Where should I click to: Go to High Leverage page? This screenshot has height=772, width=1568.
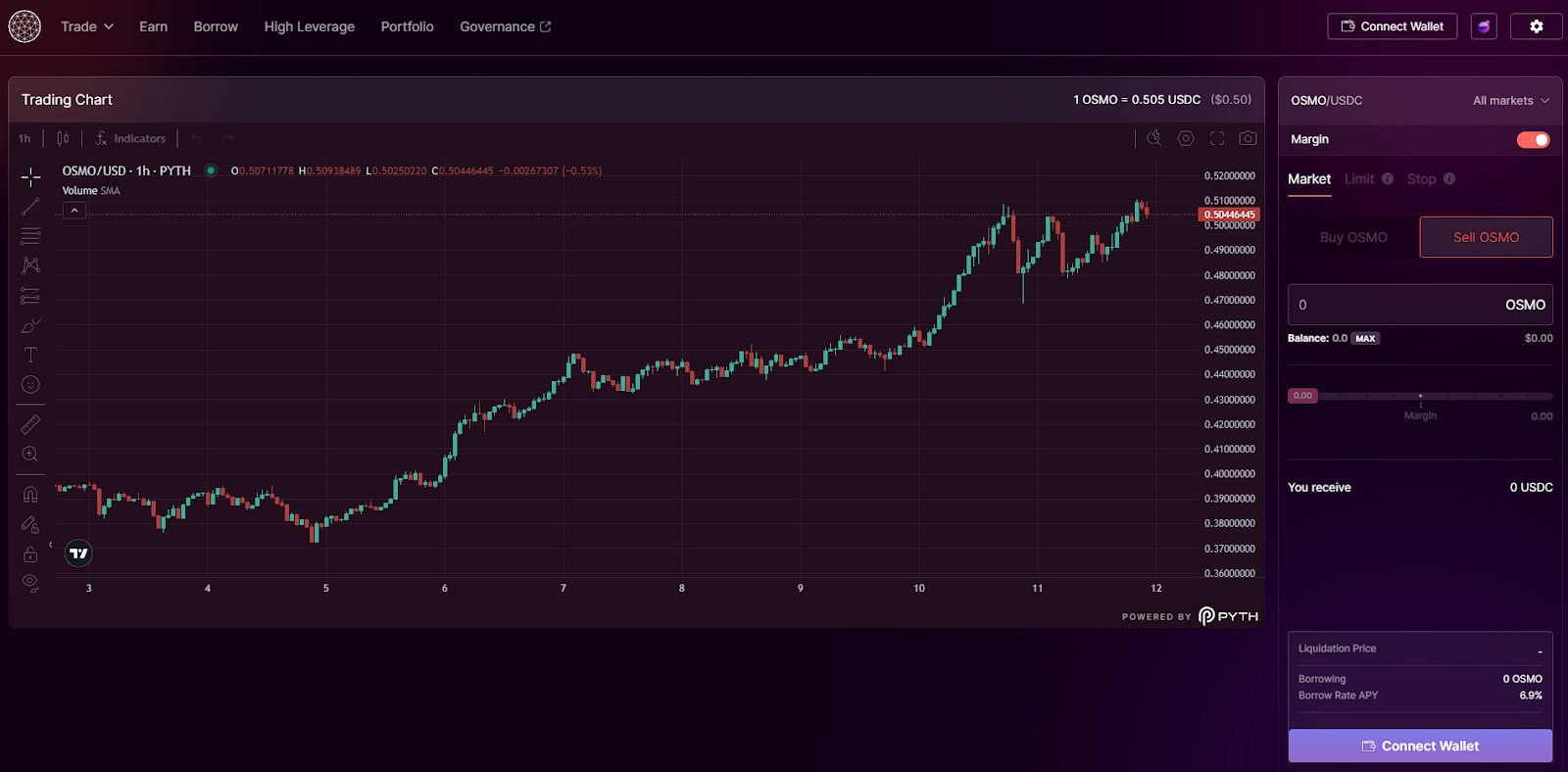(x=309, y=26)
